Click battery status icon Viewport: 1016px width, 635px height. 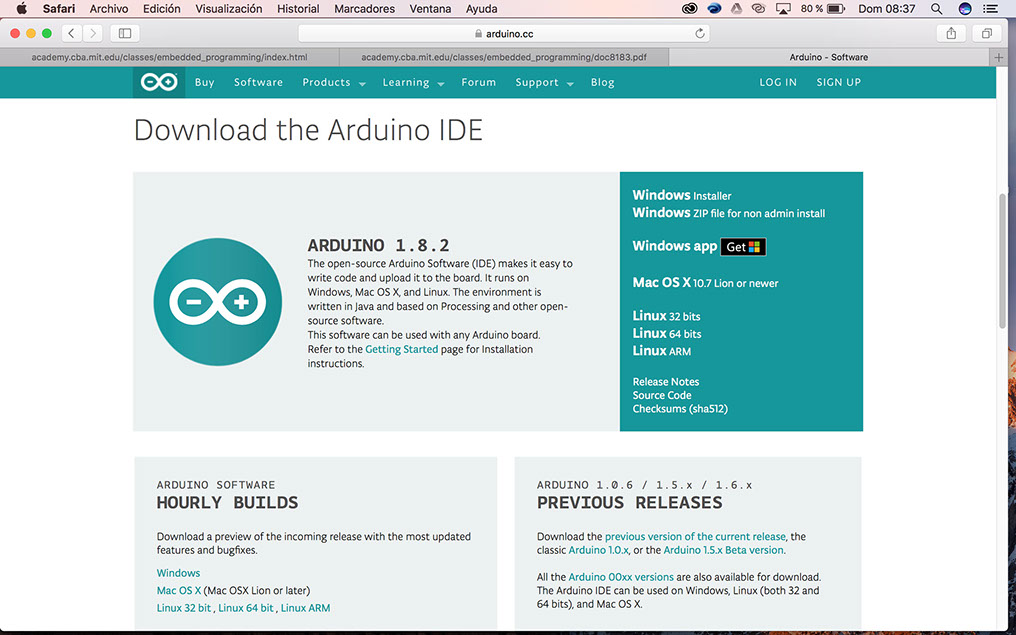836,8
